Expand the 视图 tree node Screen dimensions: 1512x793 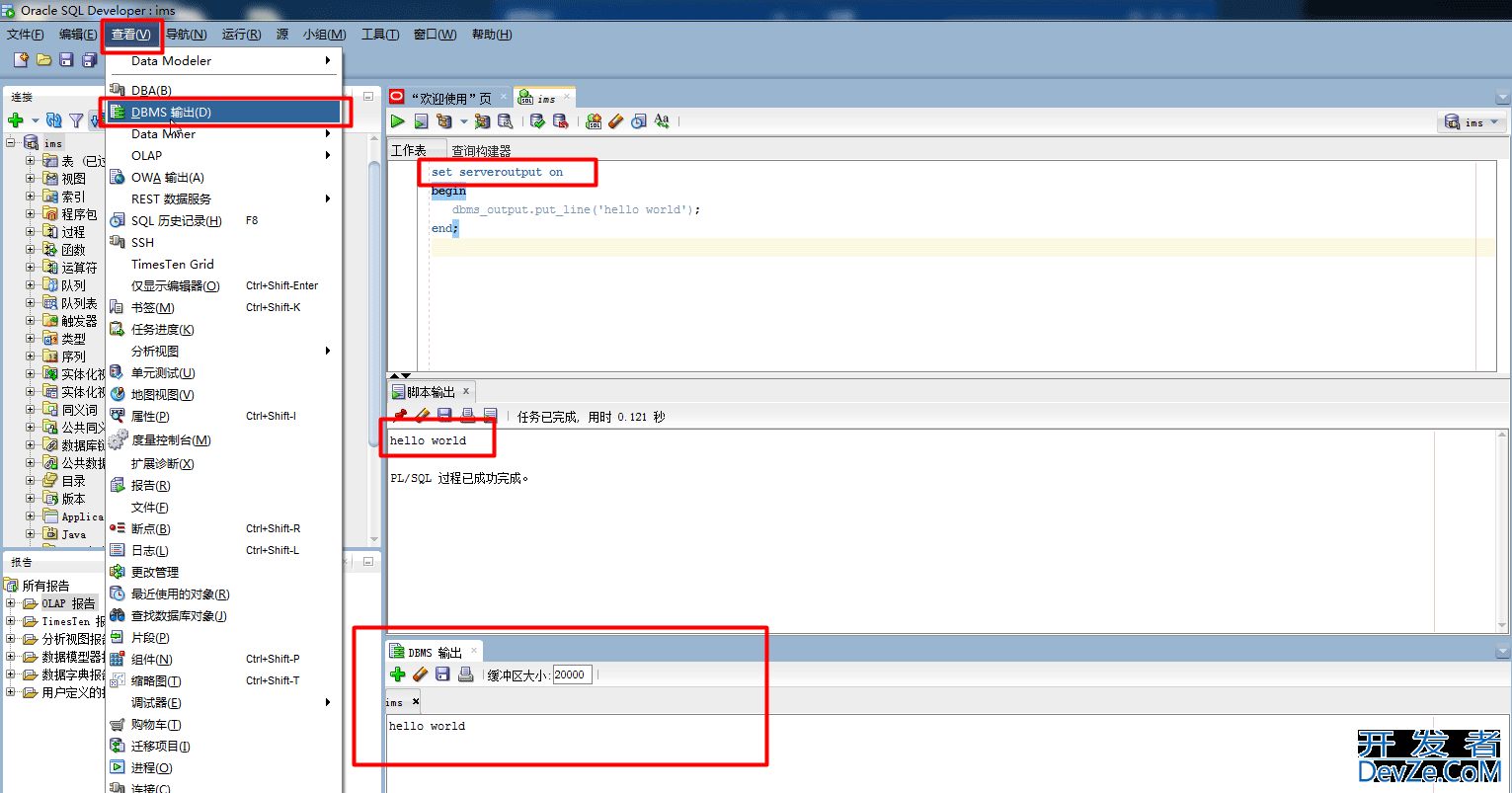pos(30,179)
